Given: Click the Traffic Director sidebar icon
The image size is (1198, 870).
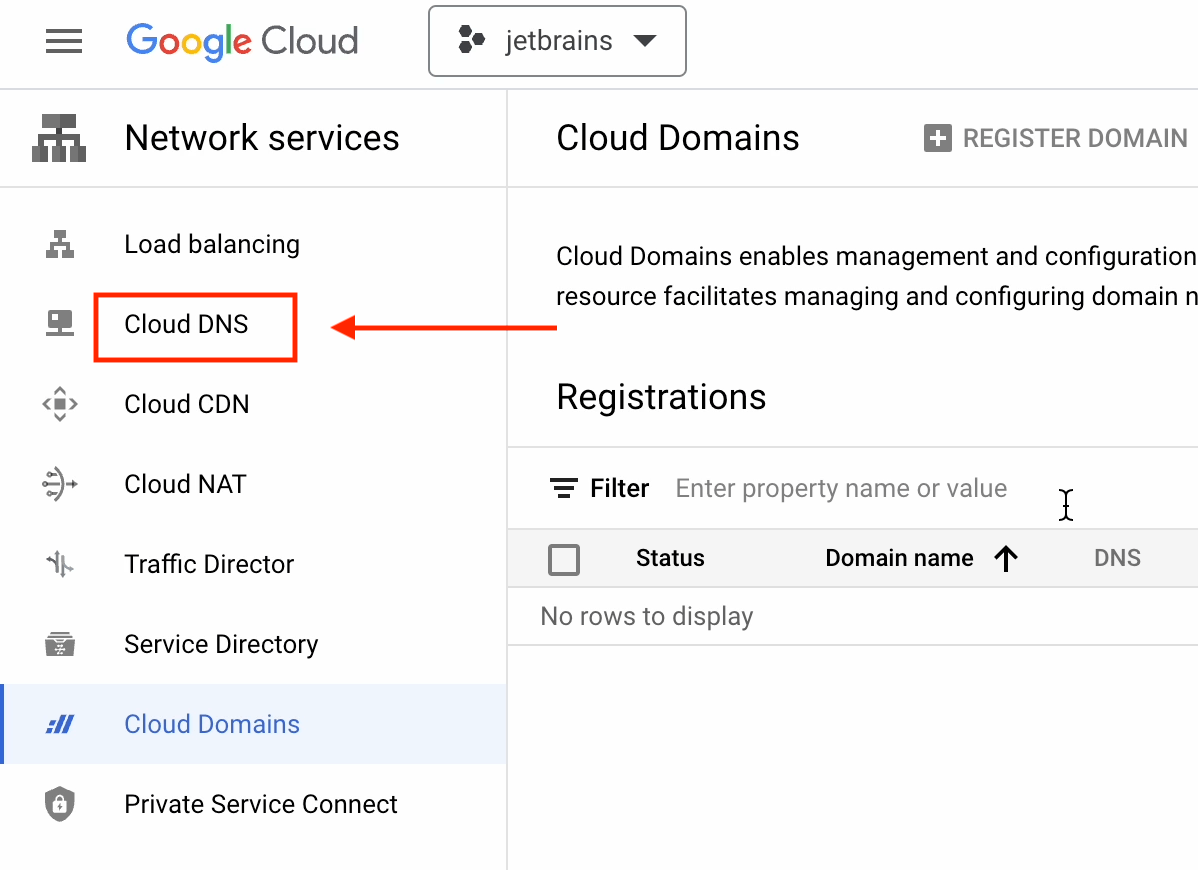Looking at the screenshot, I should pyautogui.click(x=60, y=564).
